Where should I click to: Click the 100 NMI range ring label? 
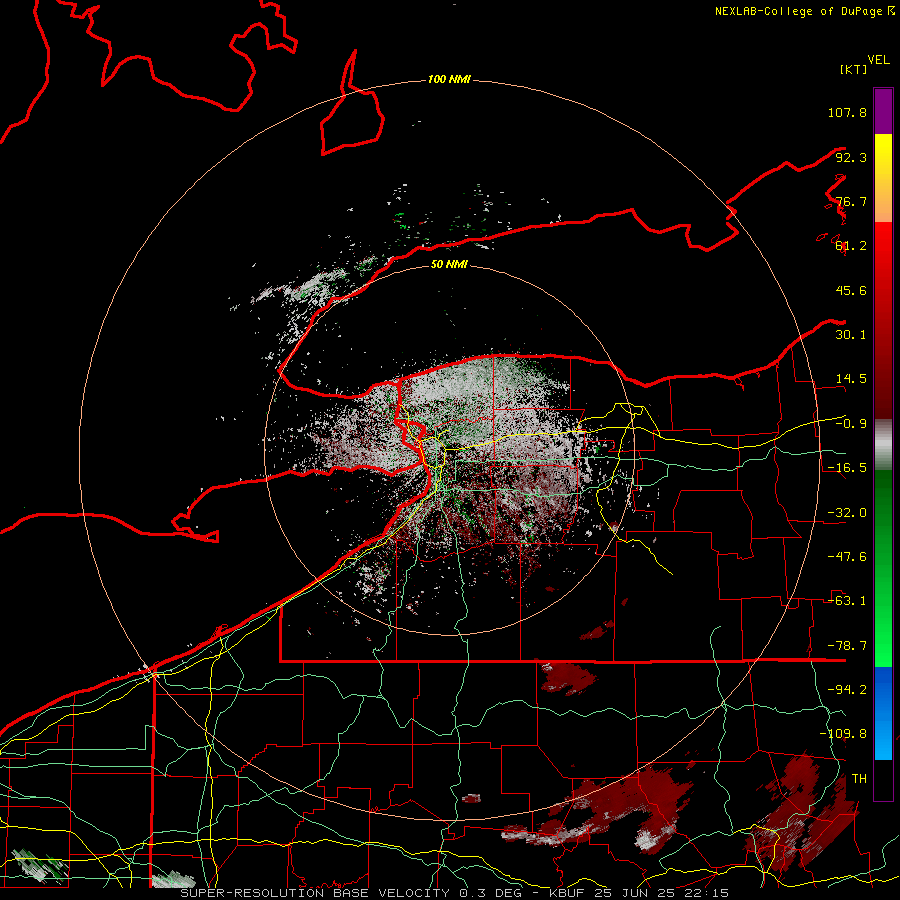point(449,79)
